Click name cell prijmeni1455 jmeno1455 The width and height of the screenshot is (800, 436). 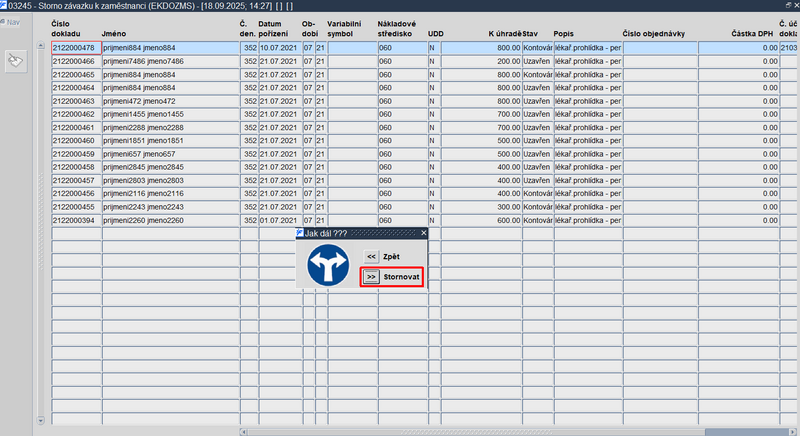171,114
